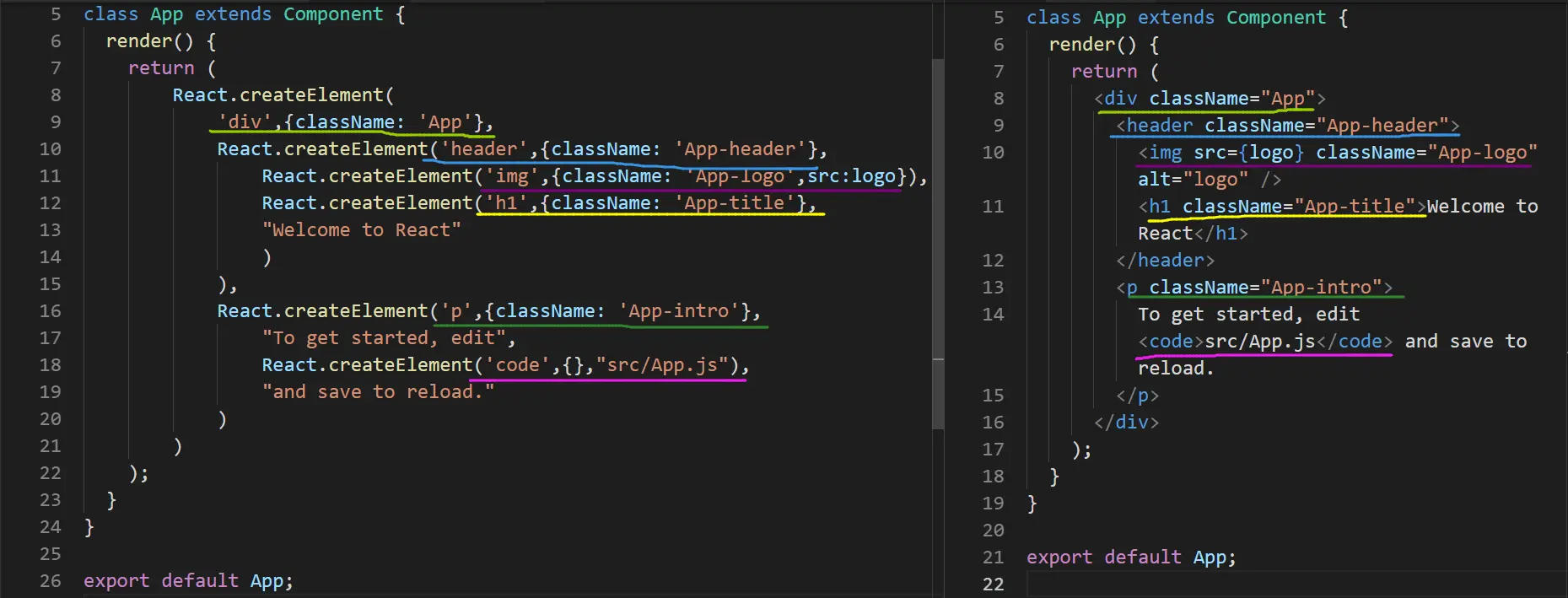The width and height of the screenshot is (1568, 598).
Task: Place cursor on empty line 22 in right editor
Action: (1296, 585)
